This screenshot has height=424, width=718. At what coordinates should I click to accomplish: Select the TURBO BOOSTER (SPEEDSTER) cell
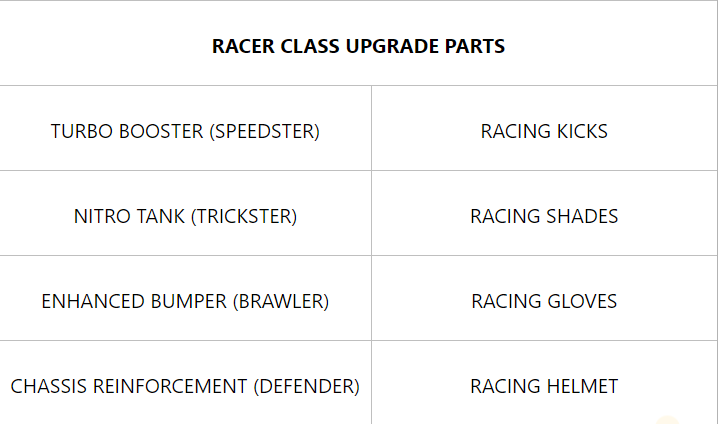click(185, 131)
